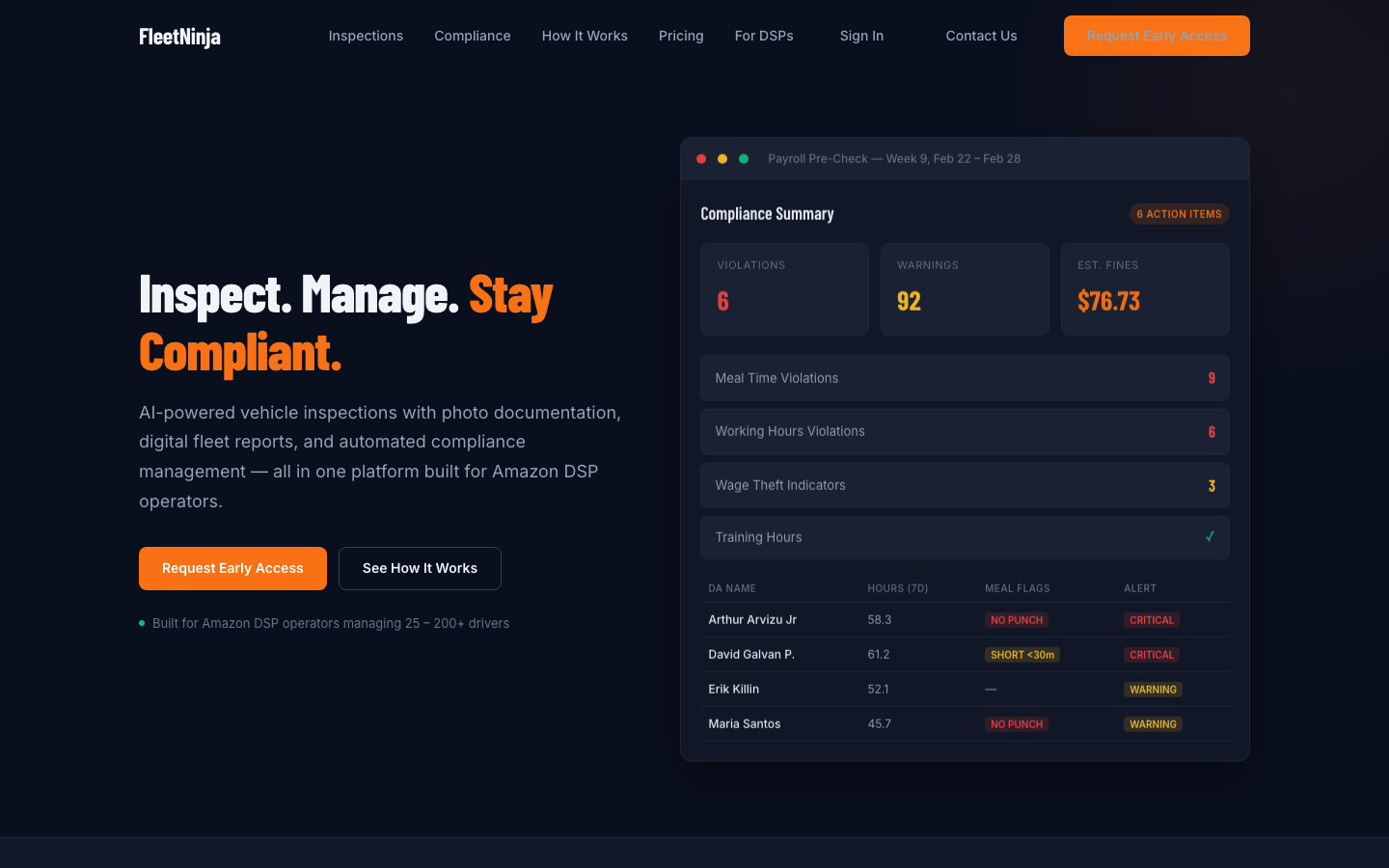Select the Est. Fines card

click(x=1145, y=289)
